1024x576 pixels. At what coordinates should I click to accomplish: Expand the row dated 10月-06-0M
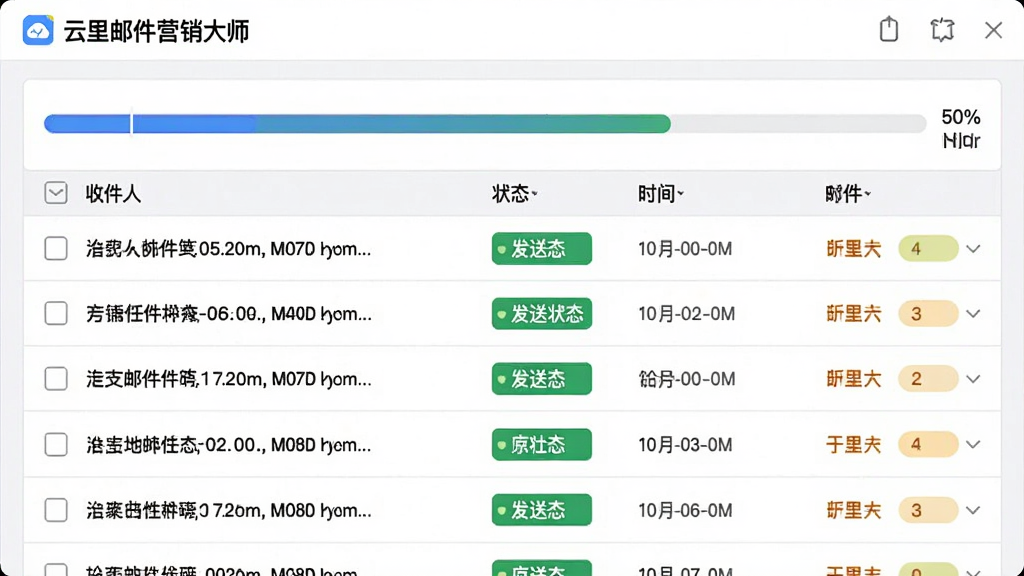(973, 511)
